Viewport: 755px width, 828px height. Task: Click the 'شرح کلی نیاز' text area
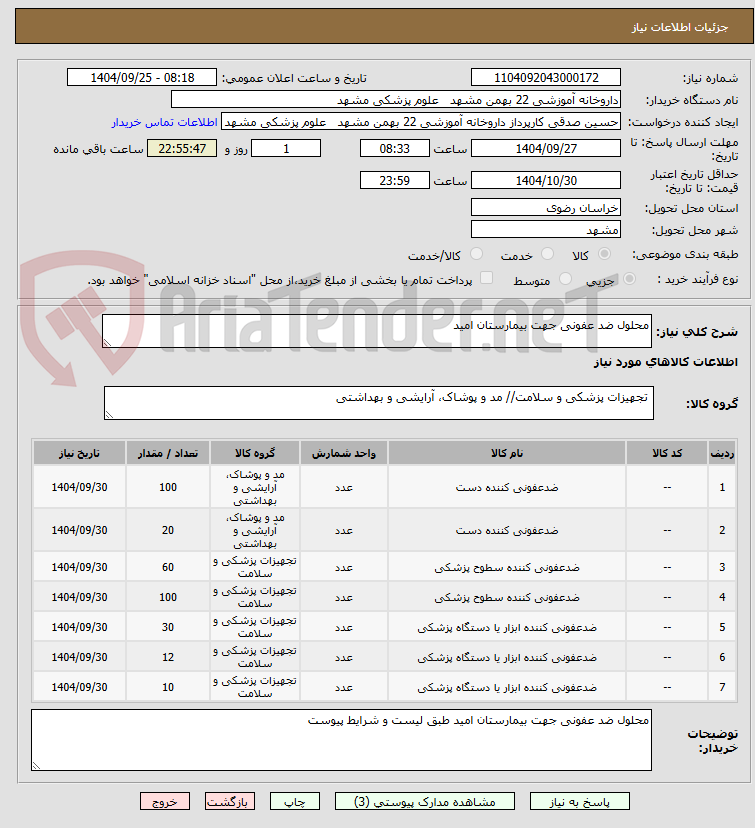(378, 331)
